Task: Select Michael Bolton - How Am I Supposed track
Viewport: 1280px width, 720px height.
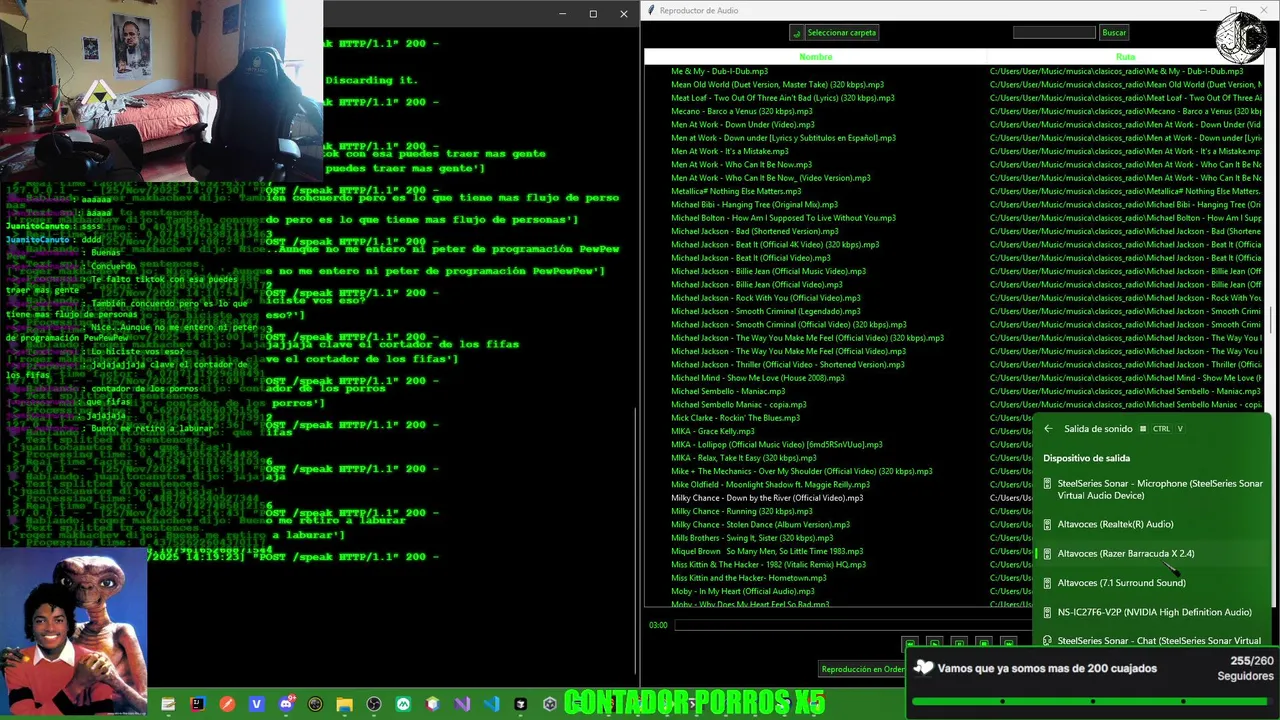Action: [783, 218]
